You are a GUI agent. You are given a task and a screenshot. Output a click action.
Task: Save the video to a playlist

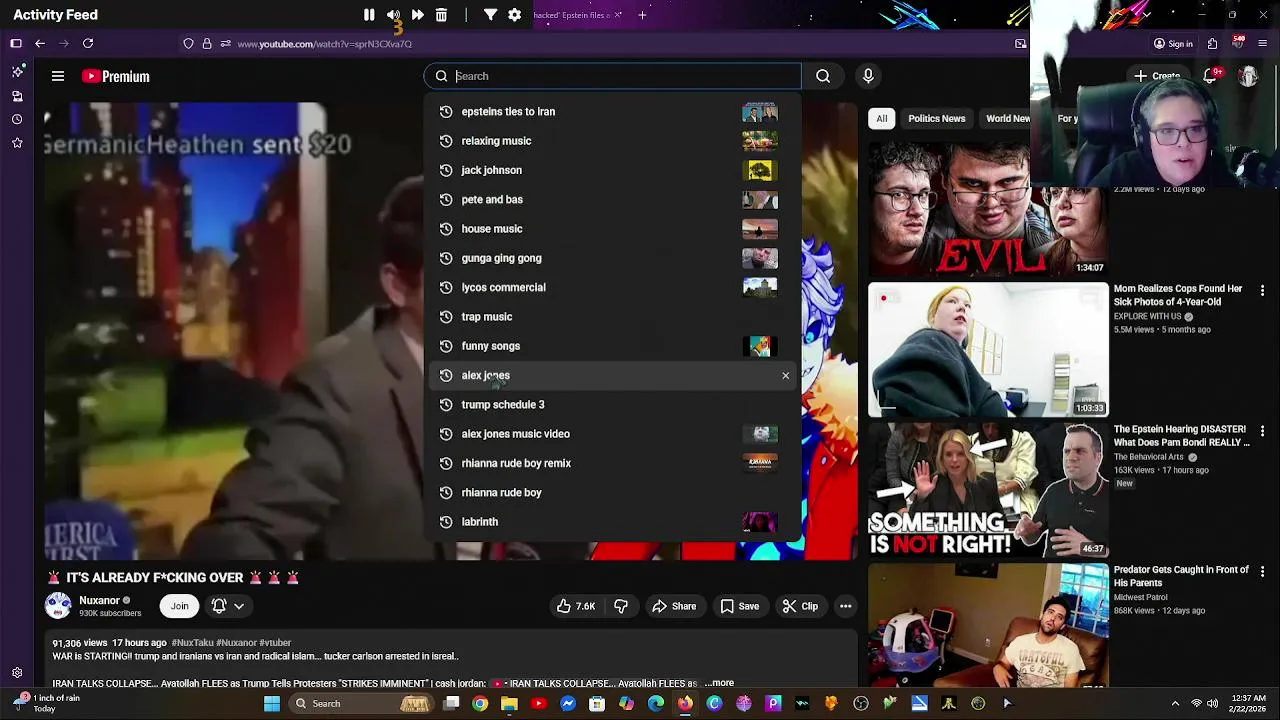(740, 606)
